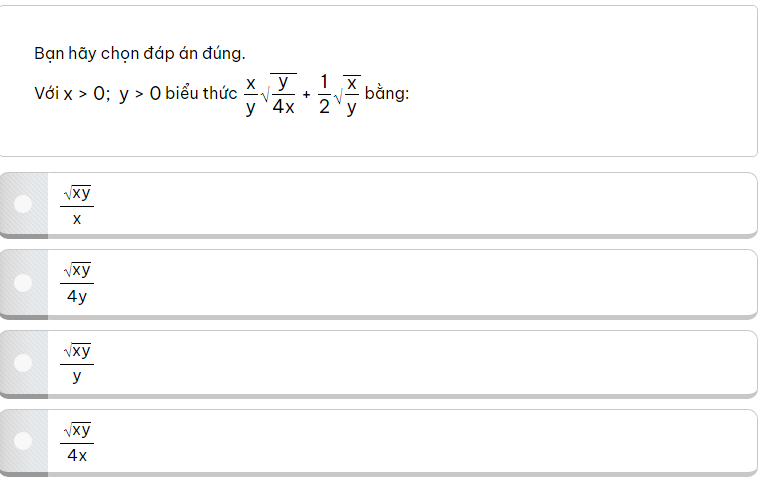Click the instruction text "Bạn hãy chọn đáp án đúng."
This screenshot has width=783, height=494.
coord(139,53)
